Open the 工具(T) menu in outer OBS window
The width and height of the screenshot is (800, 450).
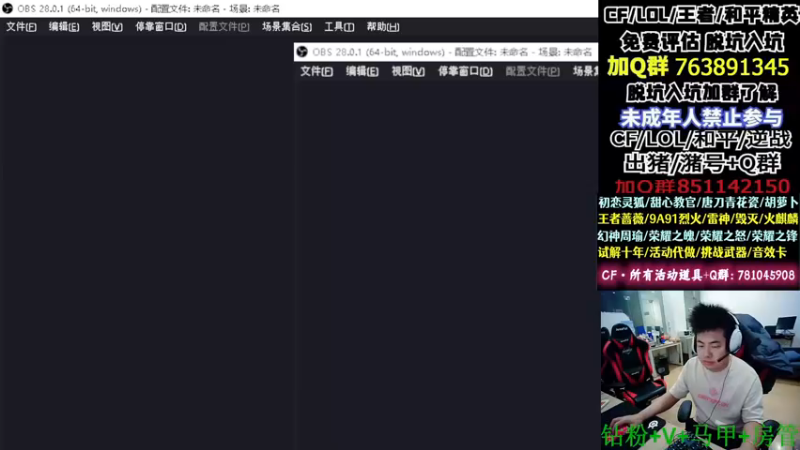pyautogui.click(x=339, y=27)
